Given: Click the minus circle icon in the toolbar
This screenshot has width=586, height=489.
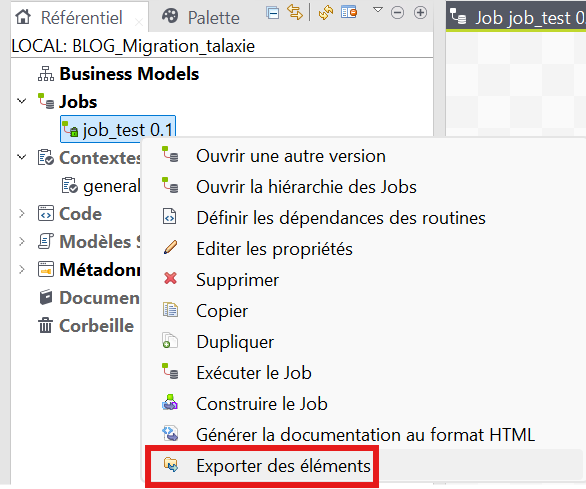Looking at the screenshot, I should pos(397,13).
